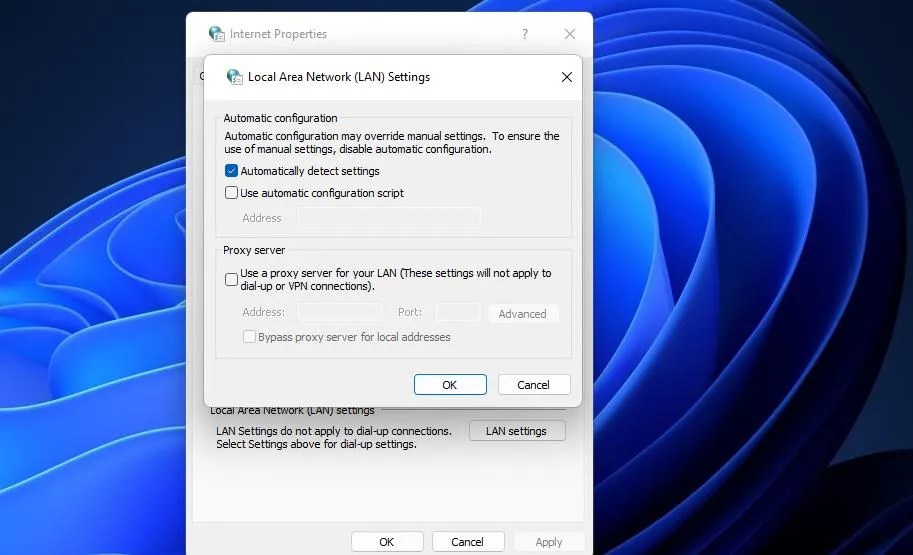Click 'LAN Settings do not apply to dial-up connections' text
Image resolution: width=913 pixels, height=555 pixels.
334,431
